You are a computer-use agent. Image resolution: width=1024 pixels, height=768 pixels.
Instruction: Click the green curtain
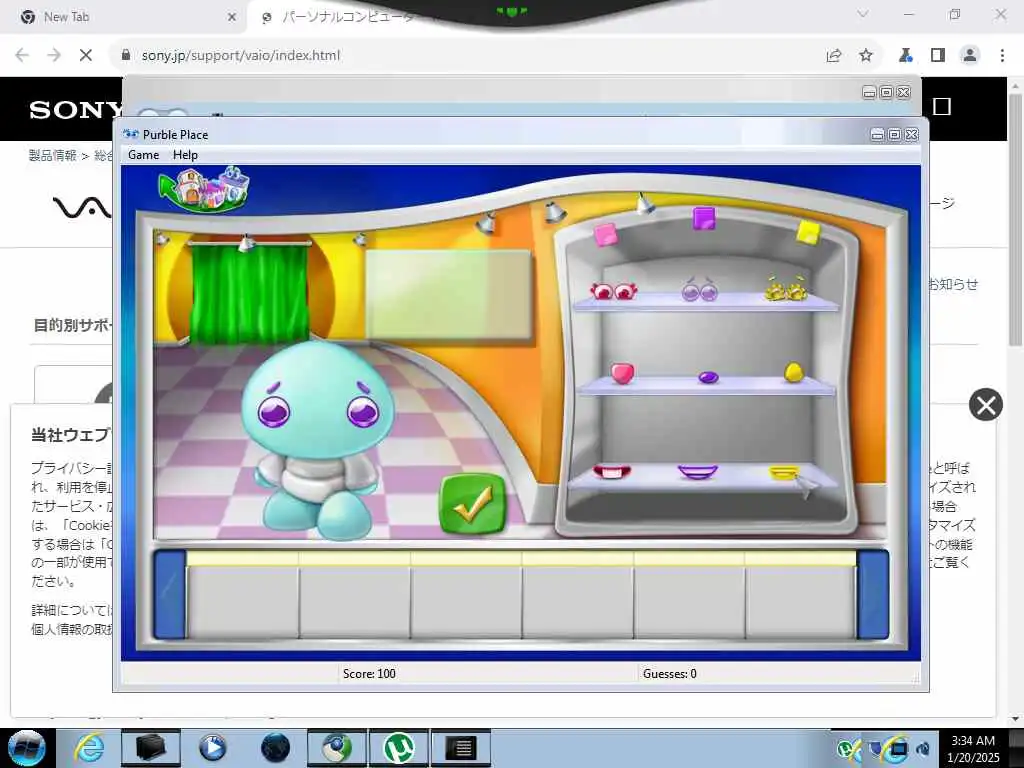pyautogui.click(x=249, y=292)
